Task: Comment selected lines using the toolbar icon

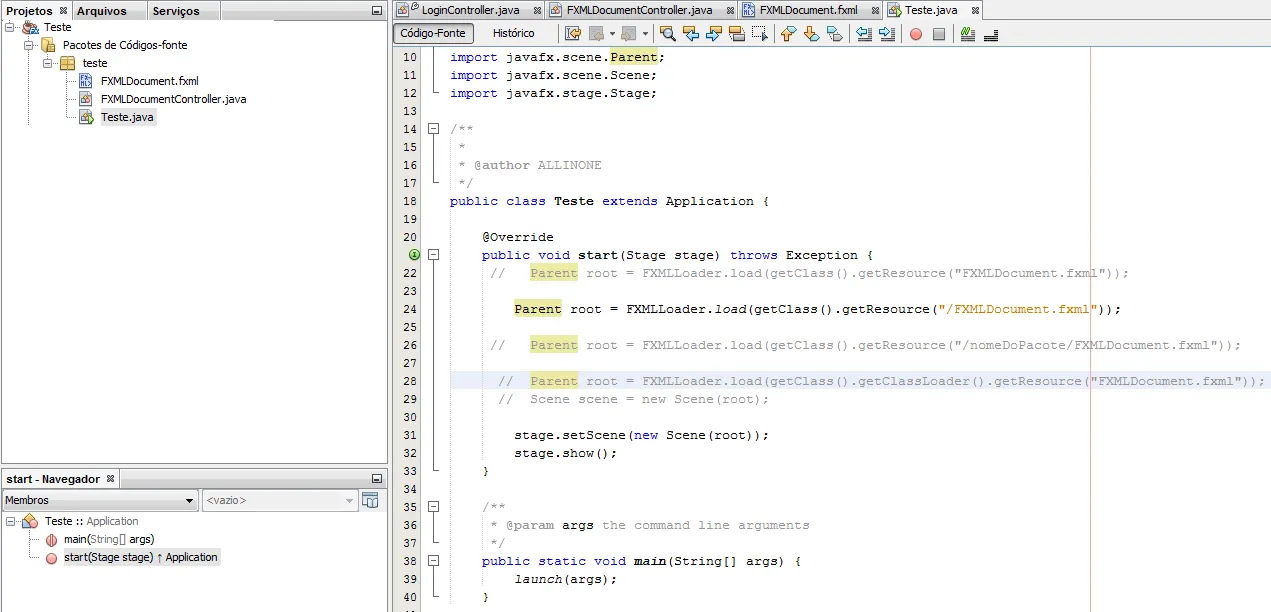Action: click(x=967, y=33)
